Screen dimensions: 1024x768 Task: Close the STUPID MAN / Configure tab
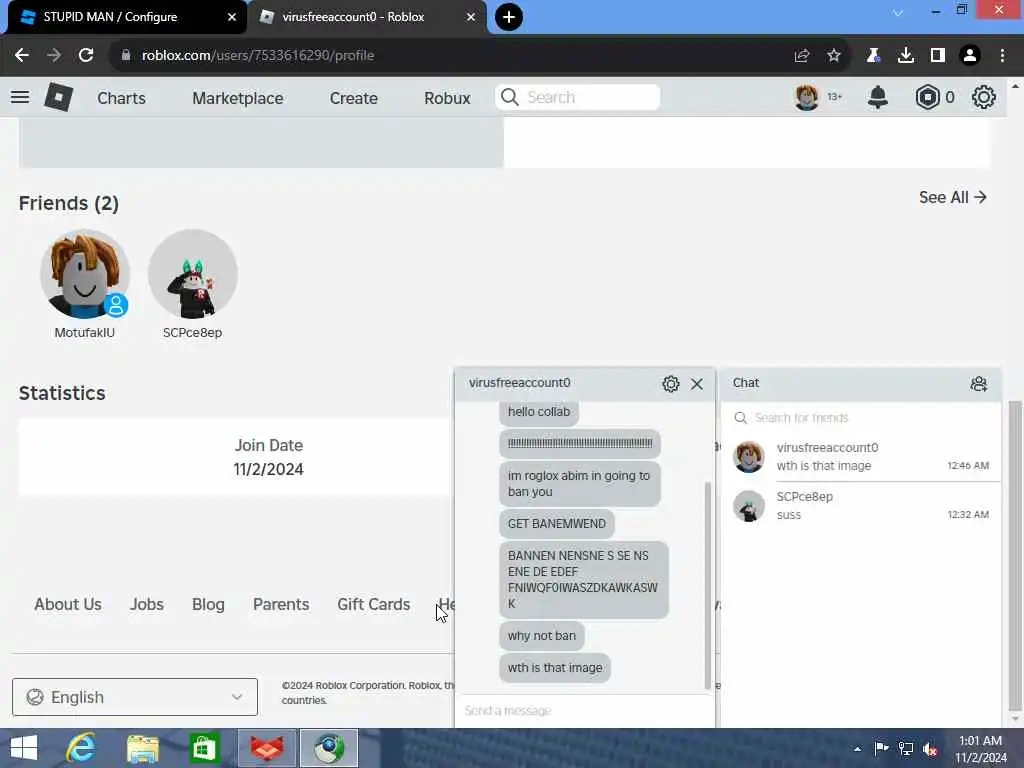click(x=232, y=17)
